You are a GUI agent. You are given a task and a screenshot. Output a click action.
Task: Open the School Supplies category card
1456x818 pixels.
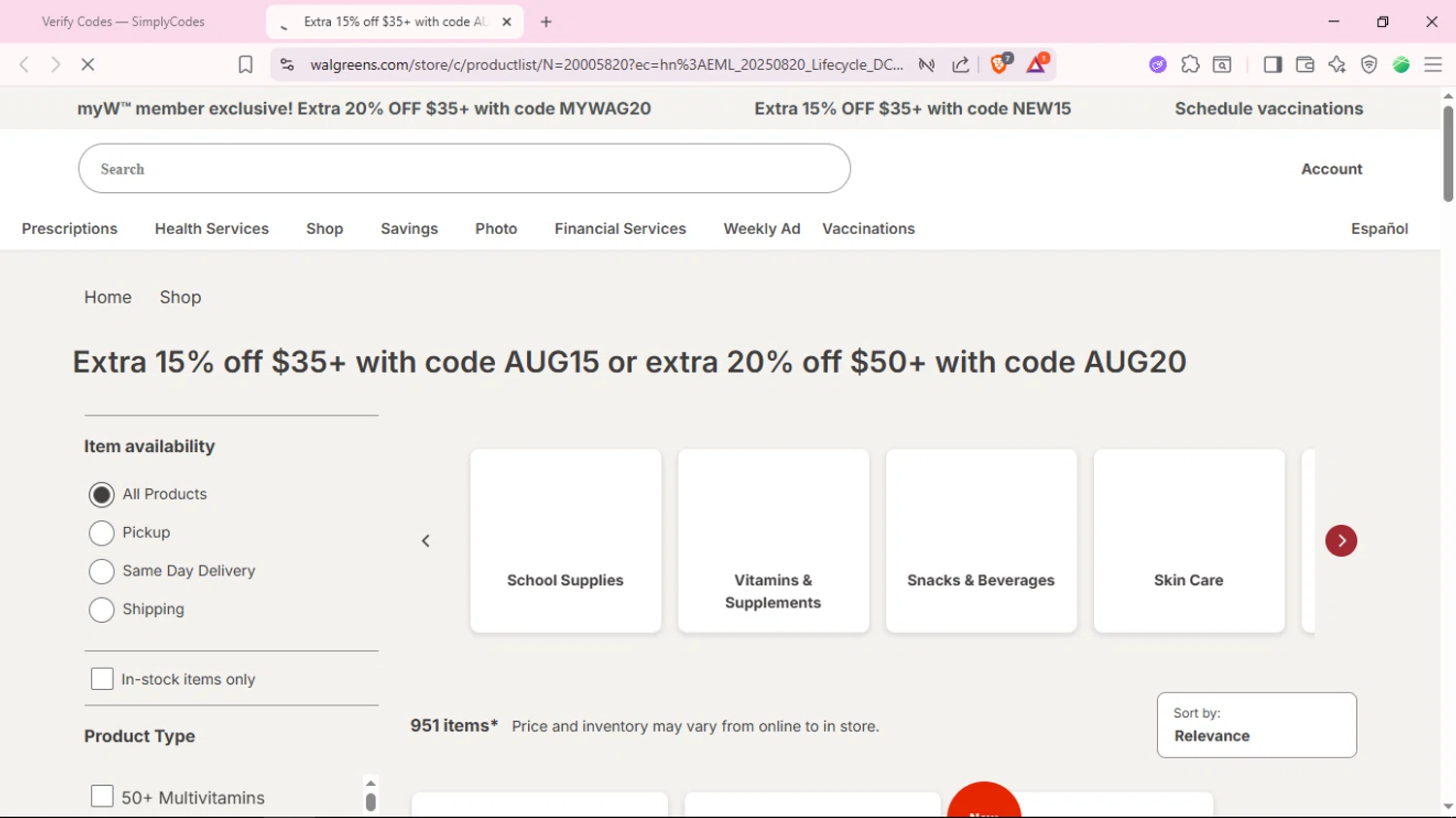pyautogui.click(x=566, y=540)
